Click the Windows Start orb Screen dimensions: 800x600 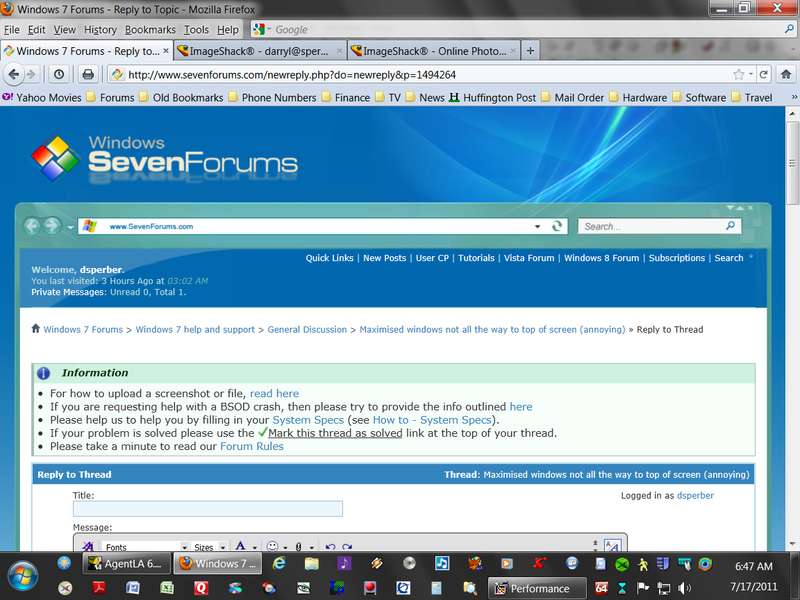[21, 576]
